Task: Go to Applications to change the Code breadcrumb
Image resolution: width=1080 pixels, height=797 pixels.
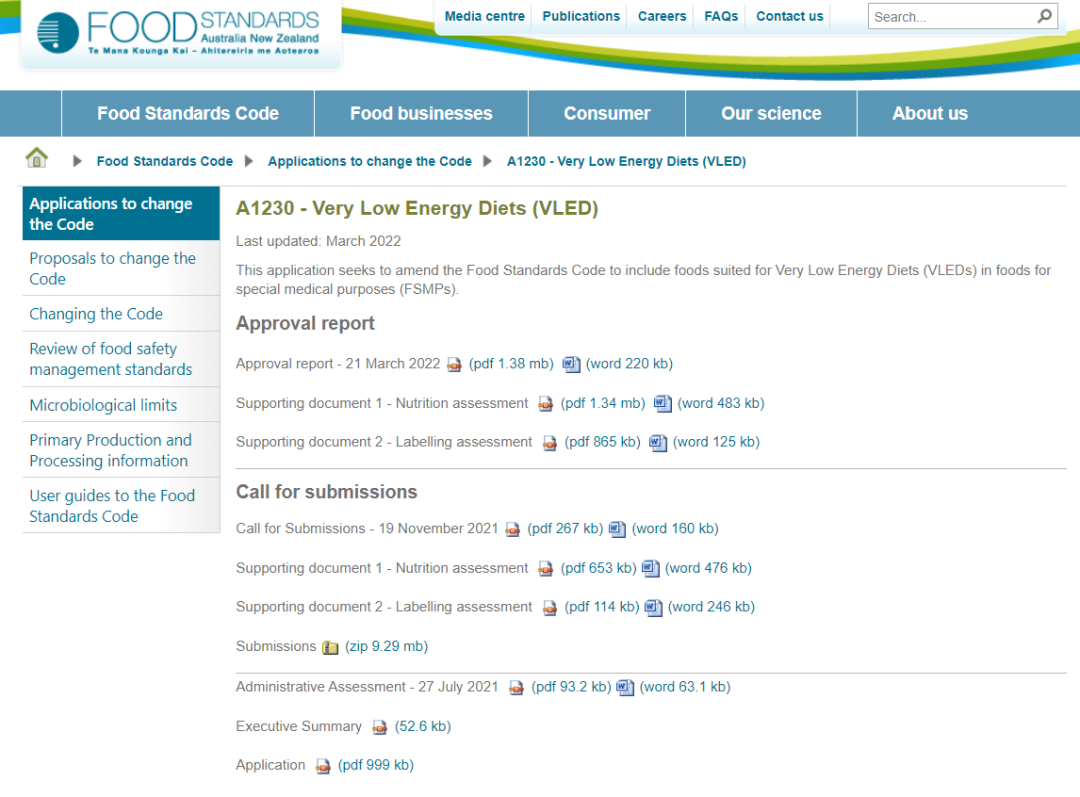Action: (369, 161)
